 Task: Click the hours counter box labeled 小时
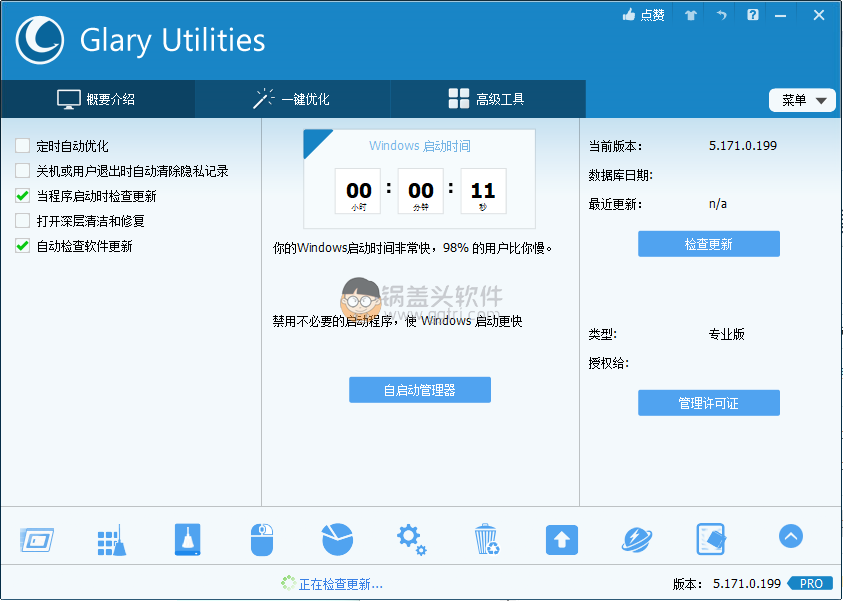pyautogui.click(x=358, y=191)
